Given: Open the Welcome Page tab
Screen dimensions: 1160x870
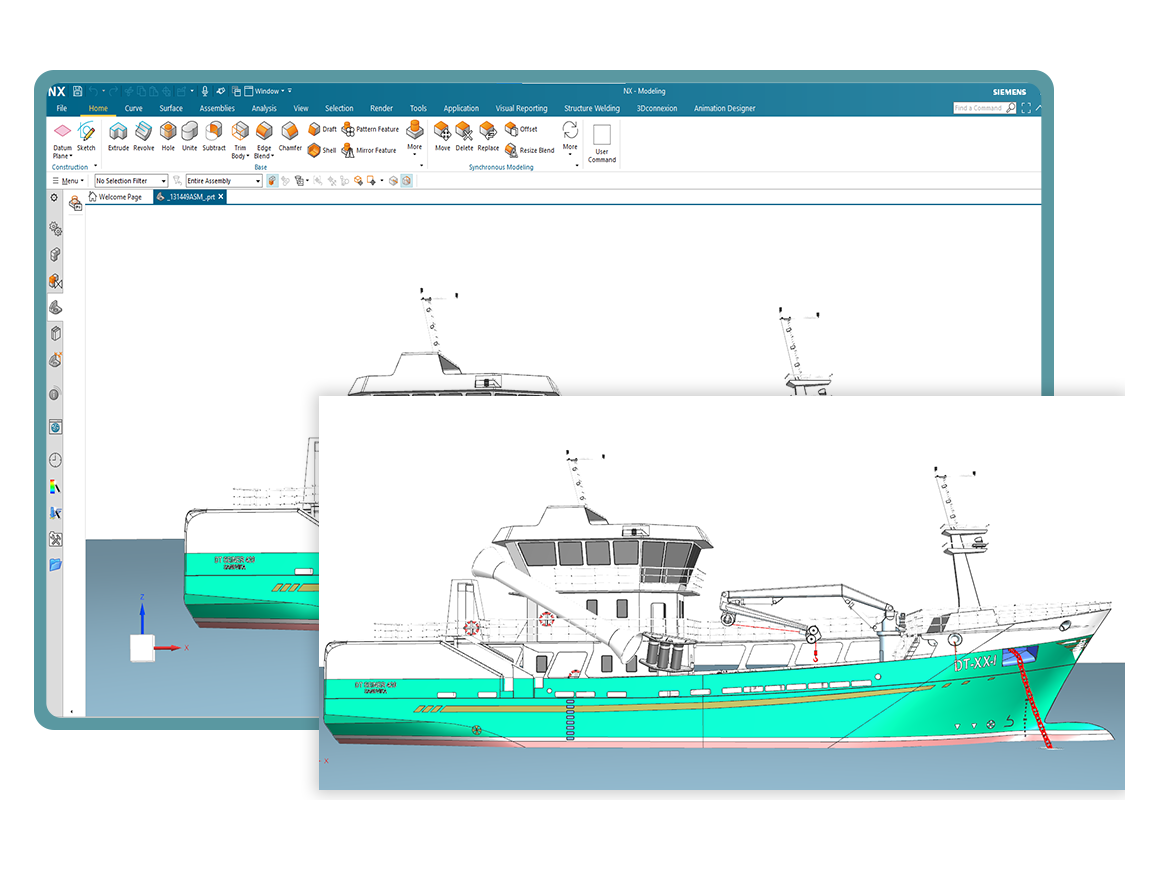Looking at the screenshot, I should coord(115,197).
